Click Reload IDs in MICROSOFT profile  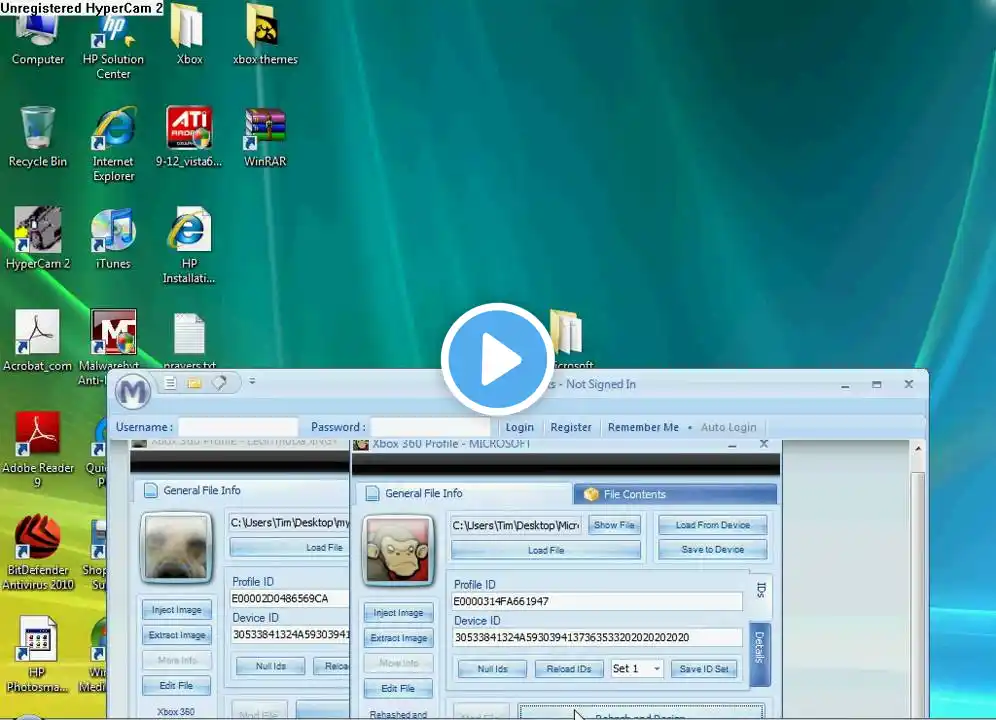coord(568,669)
